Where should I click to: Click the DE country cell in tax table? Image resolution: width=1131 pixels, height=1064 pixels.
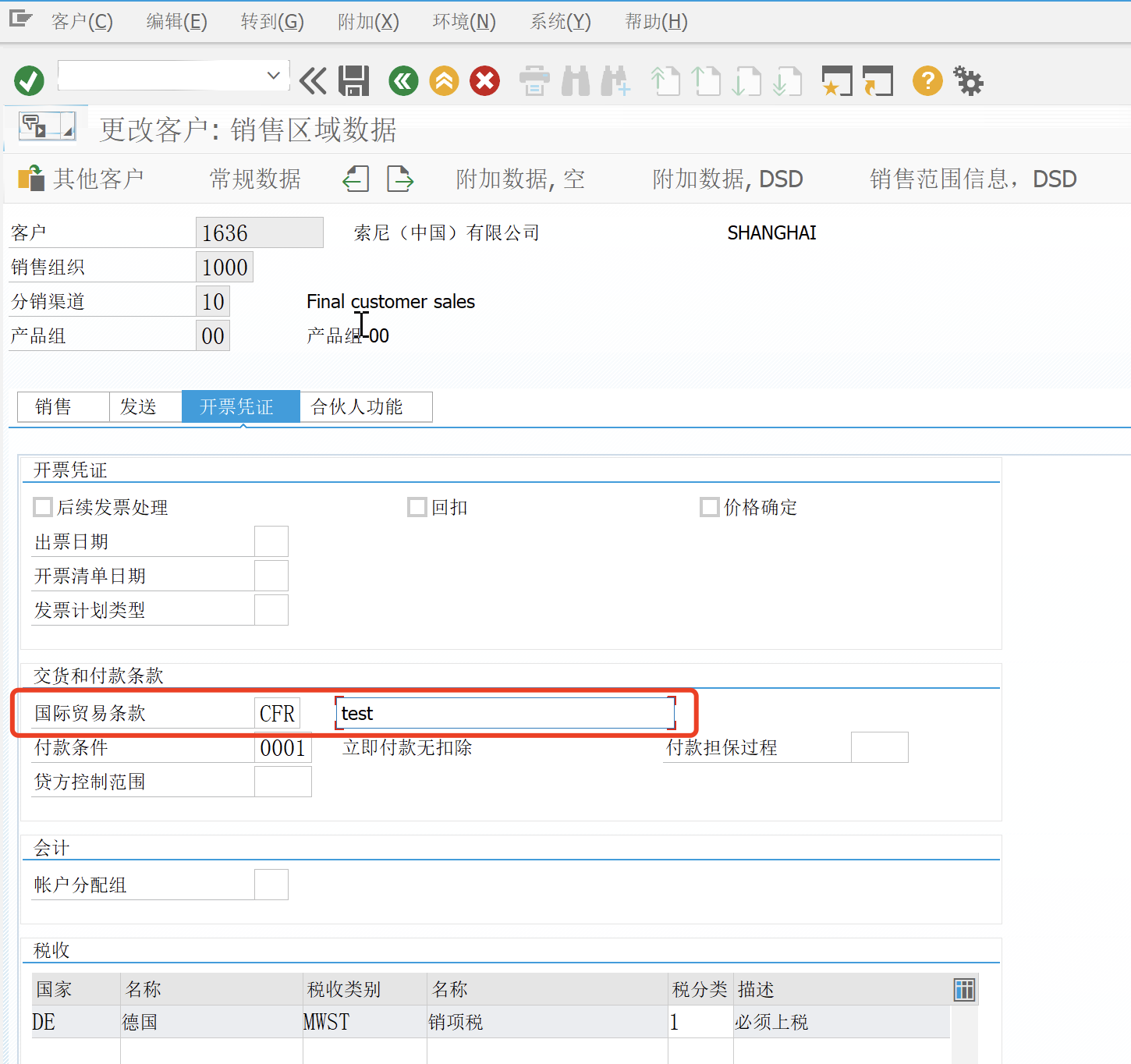[76, 1022]
